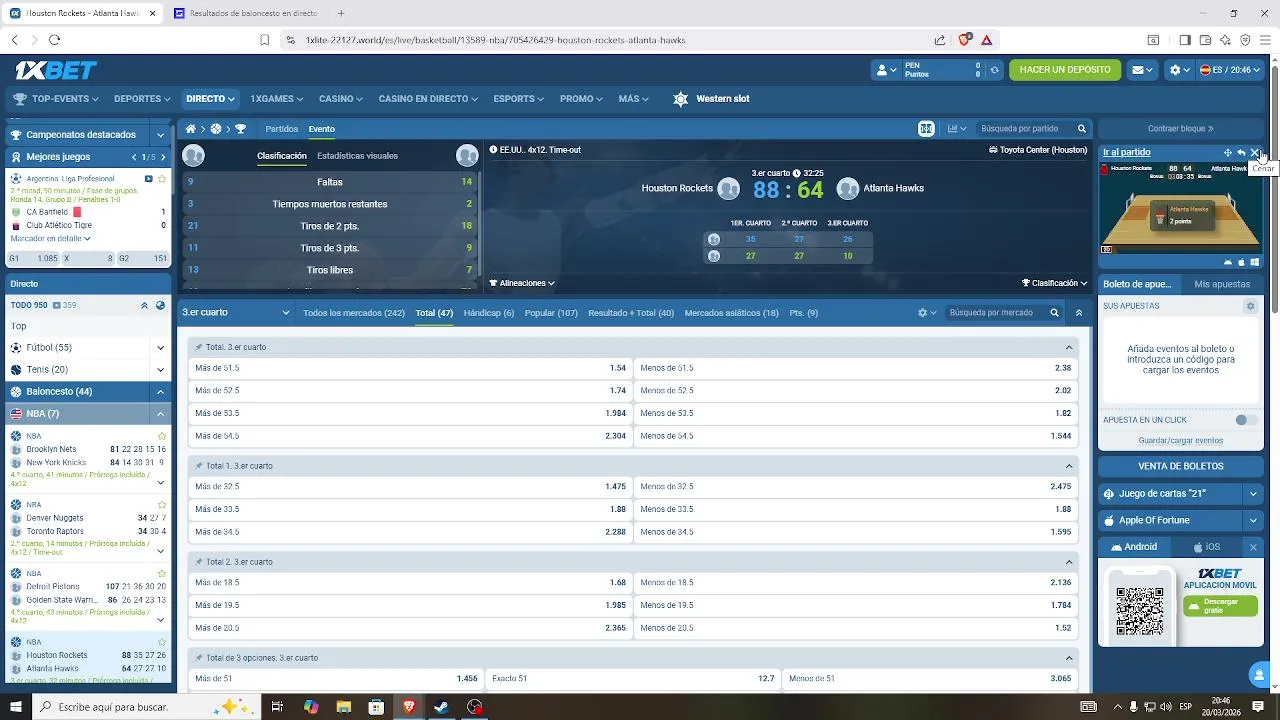Click the globe icon in the TODO 950 row
Viewport: 1280px width, 720px height.
(160, 305)
